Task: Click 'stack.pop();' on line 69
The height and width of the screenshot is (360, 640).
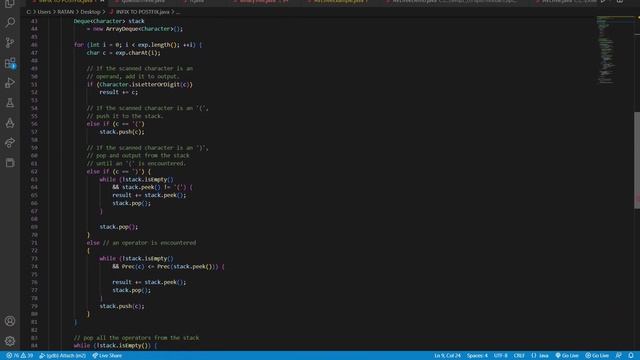Action: (x=119, y=227)
